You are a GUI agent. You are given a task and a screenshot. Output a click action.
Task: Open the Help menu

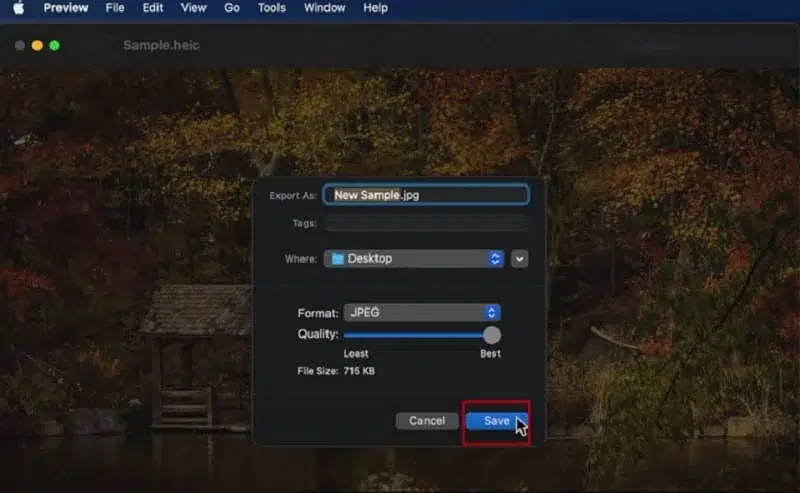(x=376, y=8)
